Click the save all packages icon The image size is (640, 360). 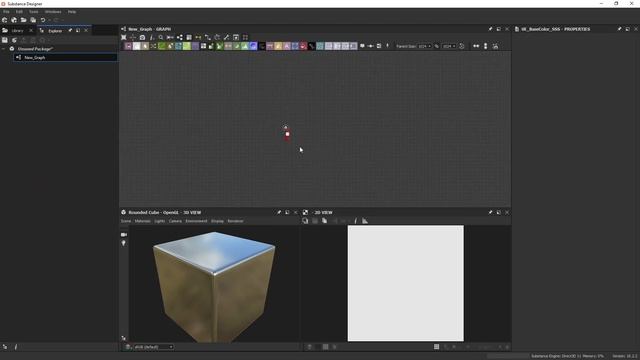coord(33,20)
